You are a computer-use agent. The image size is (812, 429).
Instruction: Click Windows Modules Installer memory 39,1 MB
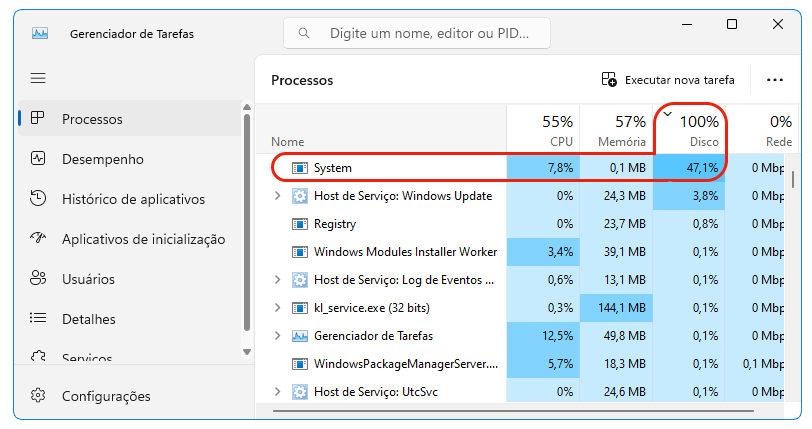[625, 252]
